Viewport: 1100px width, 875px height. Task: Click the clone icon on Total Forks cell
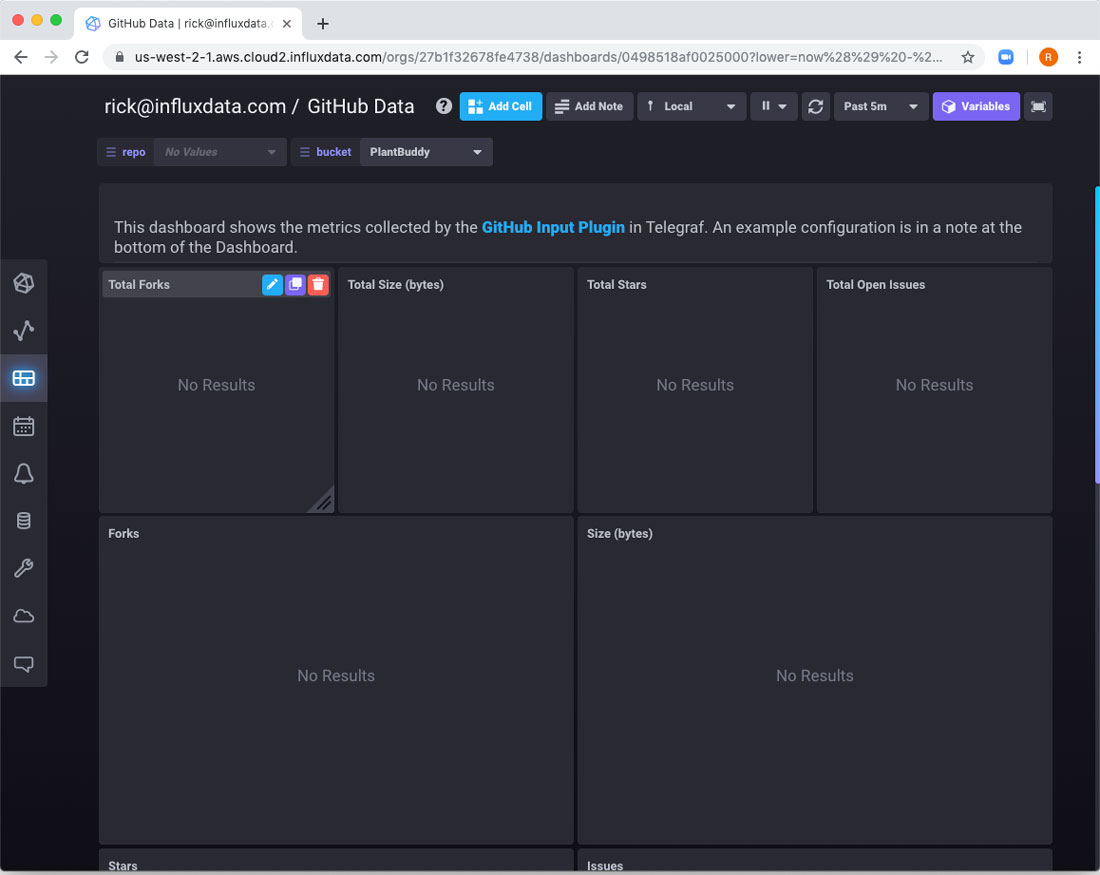click(x=295, y=285)
